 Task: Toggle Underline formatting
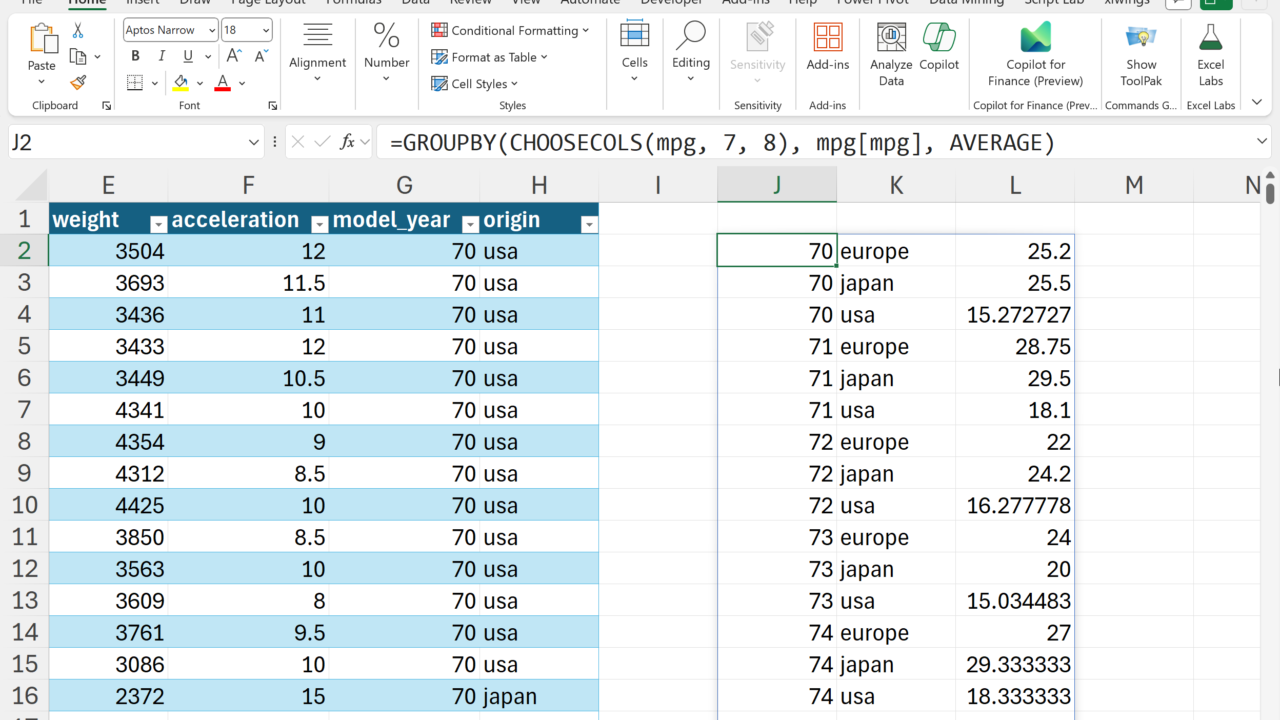pyautogui.click(x=187, y=56)
